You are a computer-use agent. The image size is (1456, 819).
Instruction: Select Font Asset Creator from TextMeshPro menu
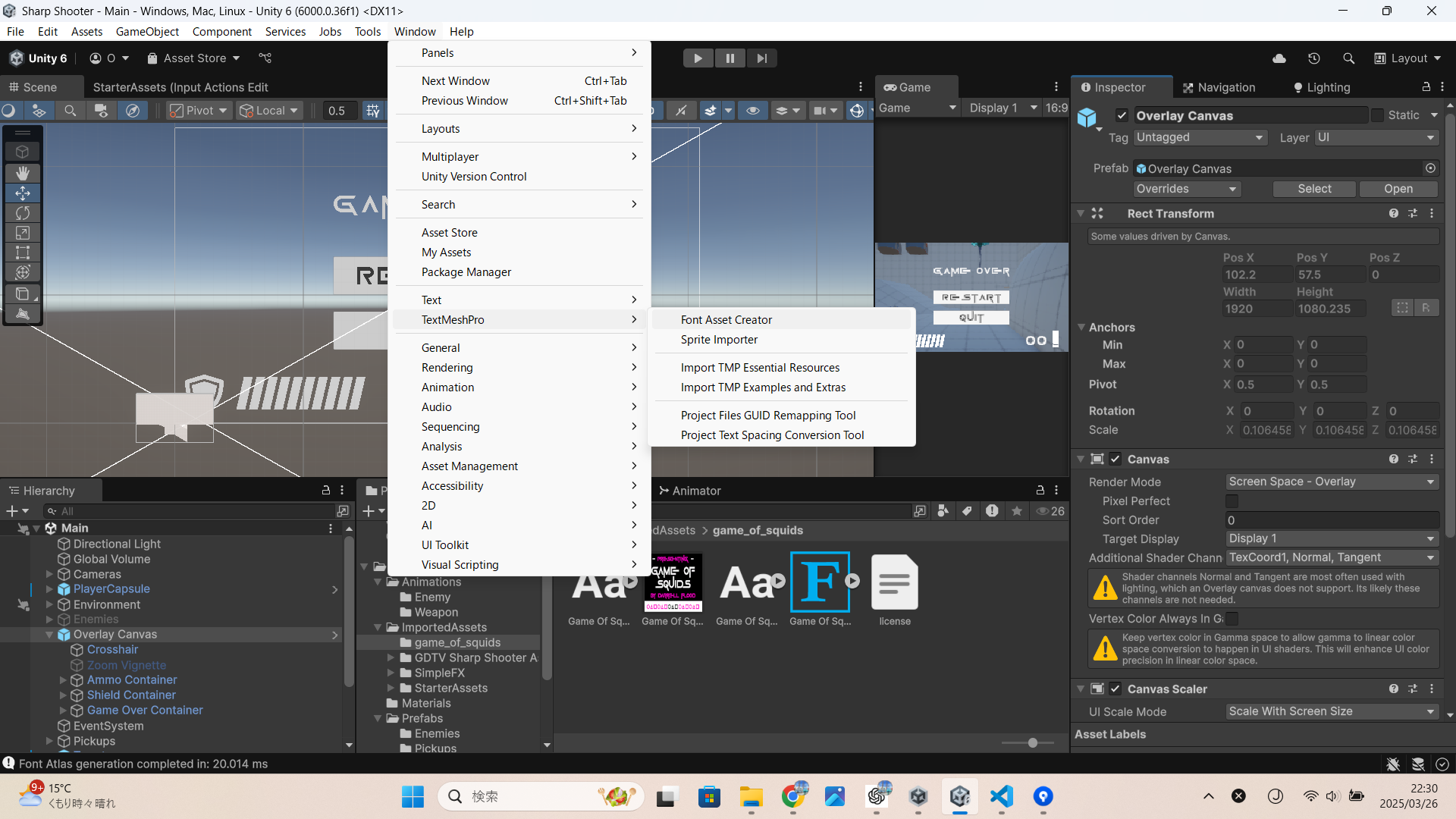pyautogui.click(x=726, y=319)
